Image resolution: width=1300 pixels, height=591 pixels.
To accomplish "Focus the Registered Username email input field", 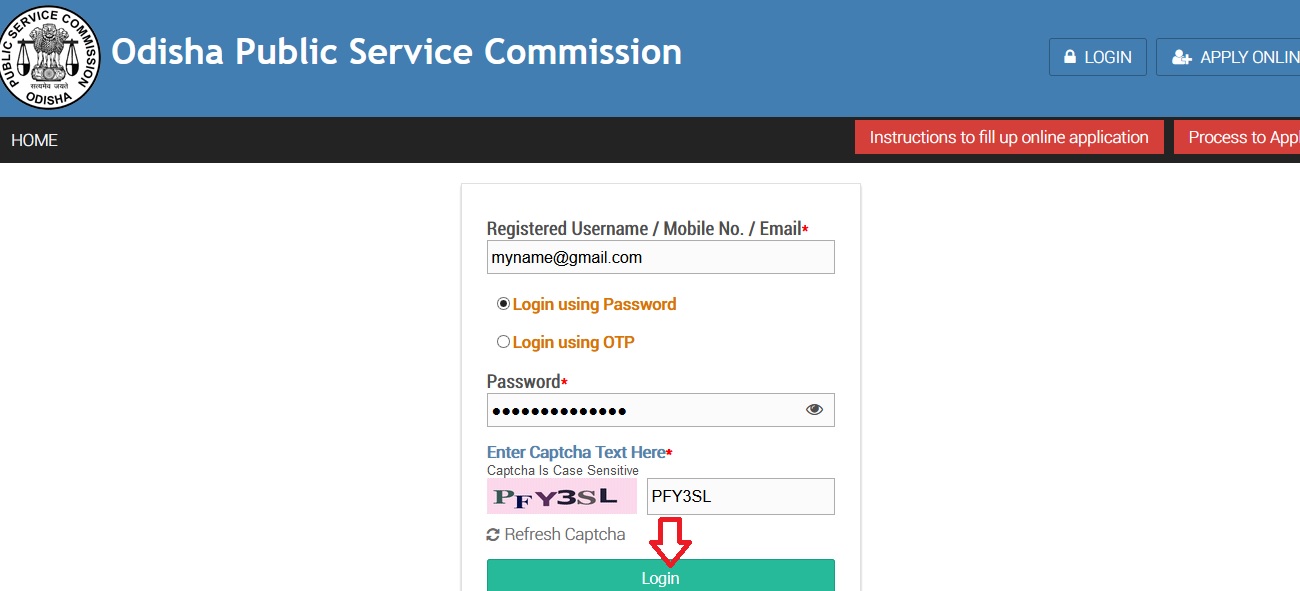I will point(660,257).
